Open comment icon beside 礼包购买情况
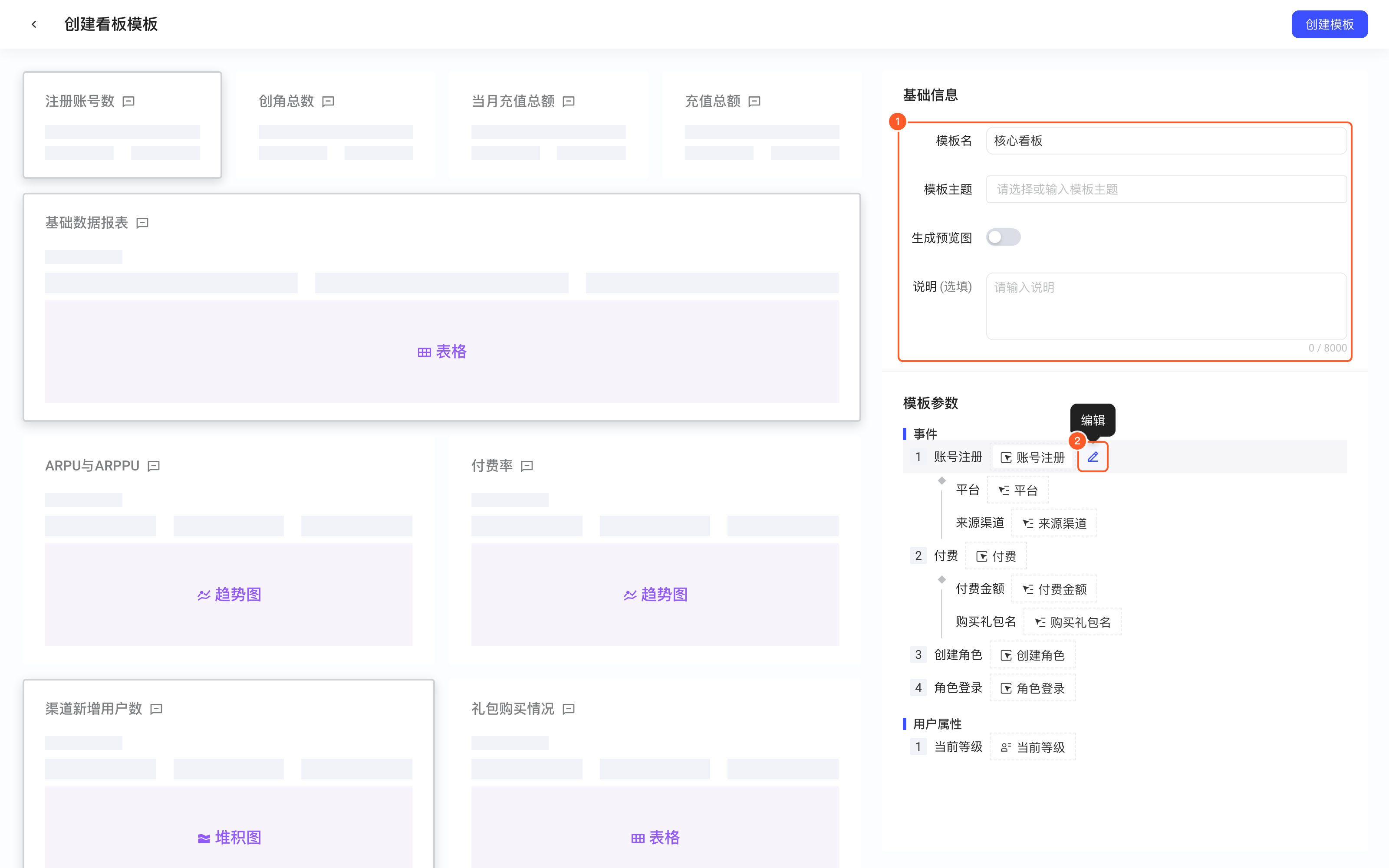Screen dimensions: 1389x868 click(x=569, y=709)
